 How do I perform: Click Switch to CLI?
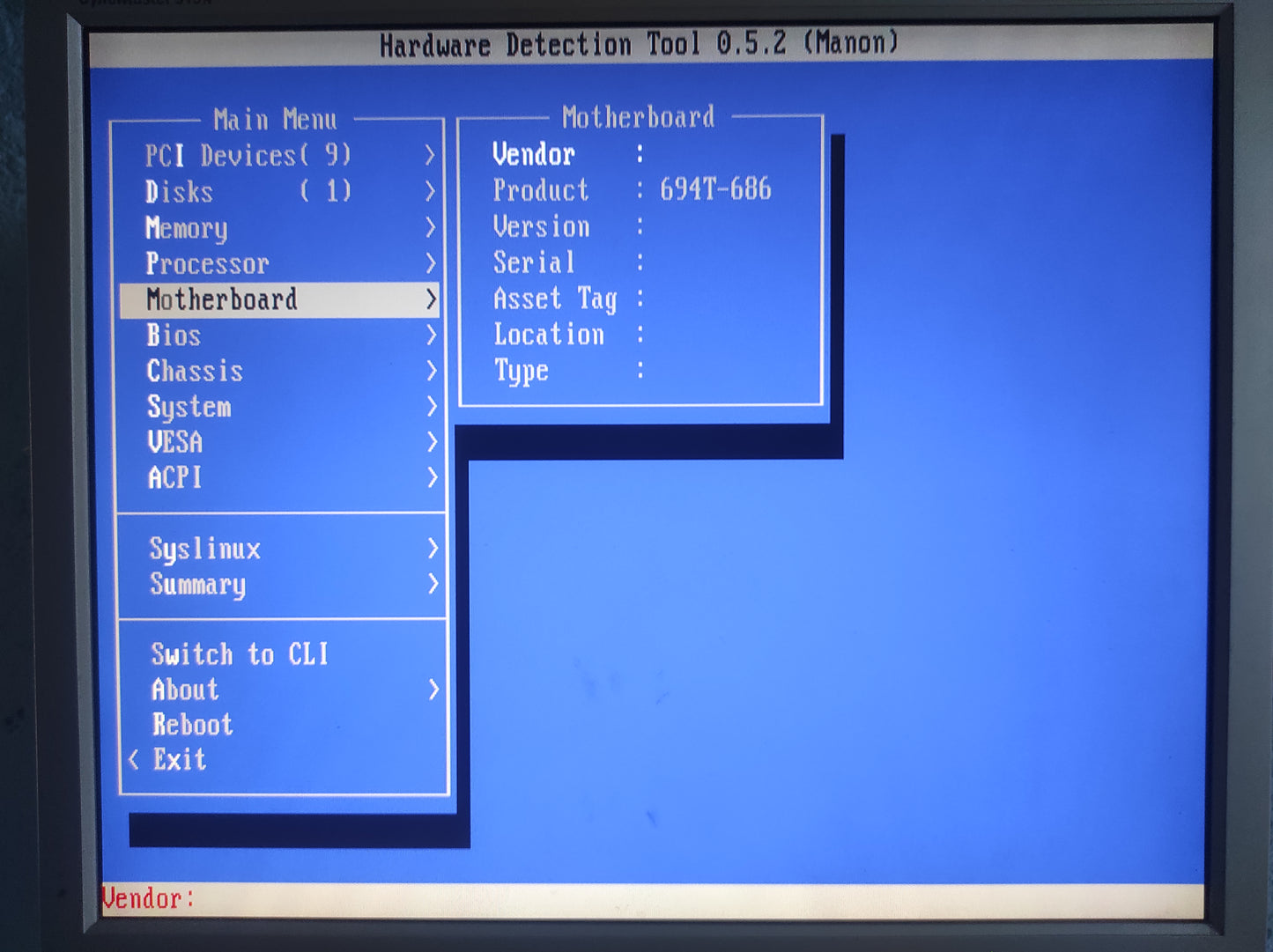point(240,654)
